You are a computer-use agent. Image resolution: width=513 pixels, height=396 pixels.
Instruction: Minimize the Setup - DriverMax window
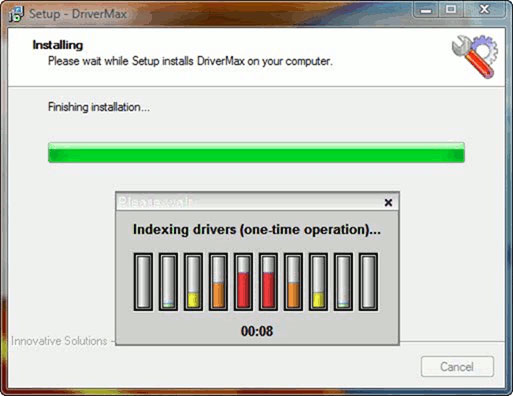pos(426,10)
